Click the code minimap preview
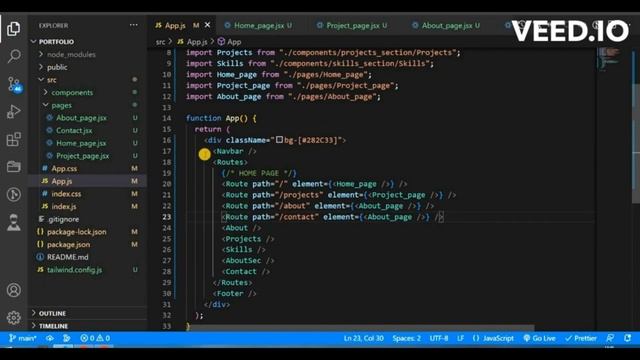640x360 pixels. (610, 59)
